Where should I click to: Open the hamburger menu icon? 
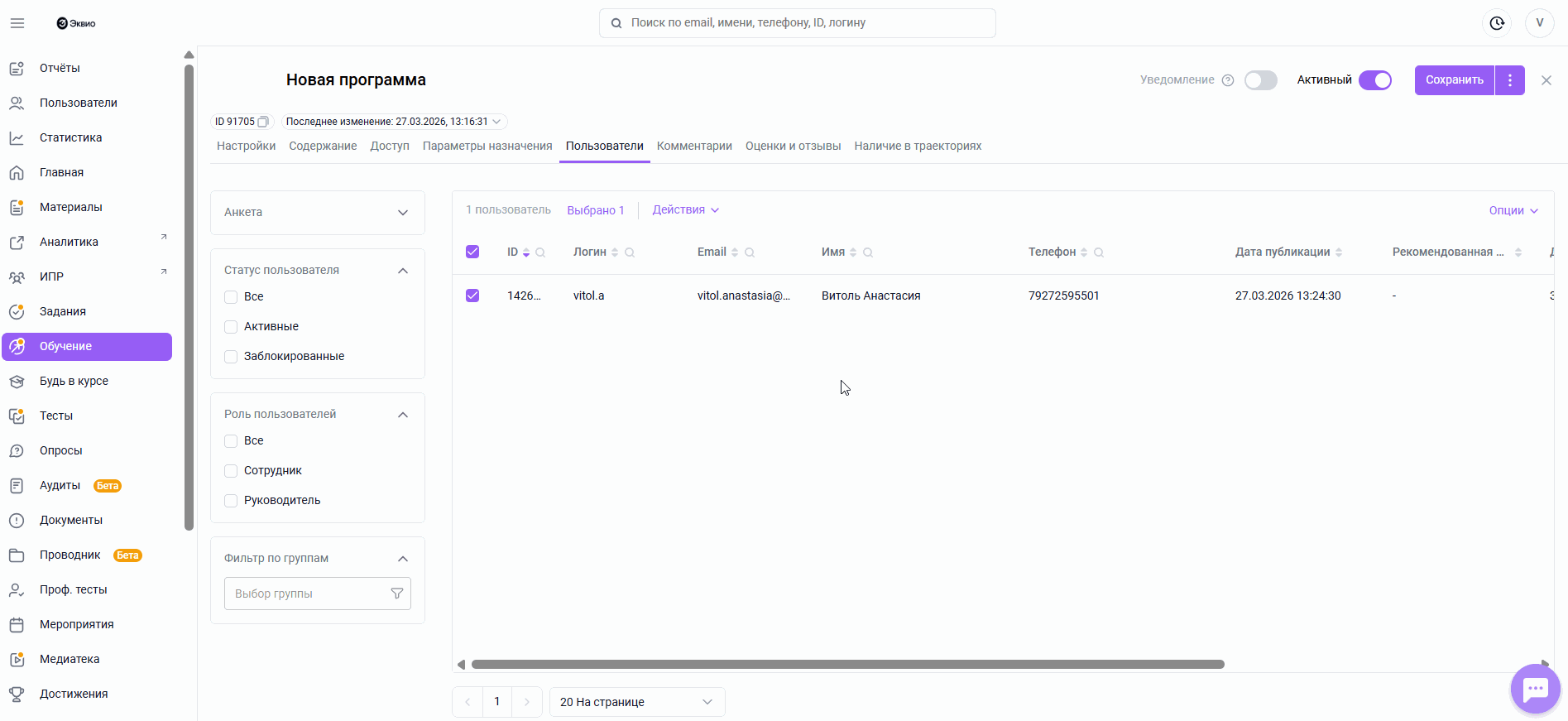[17, 23]
